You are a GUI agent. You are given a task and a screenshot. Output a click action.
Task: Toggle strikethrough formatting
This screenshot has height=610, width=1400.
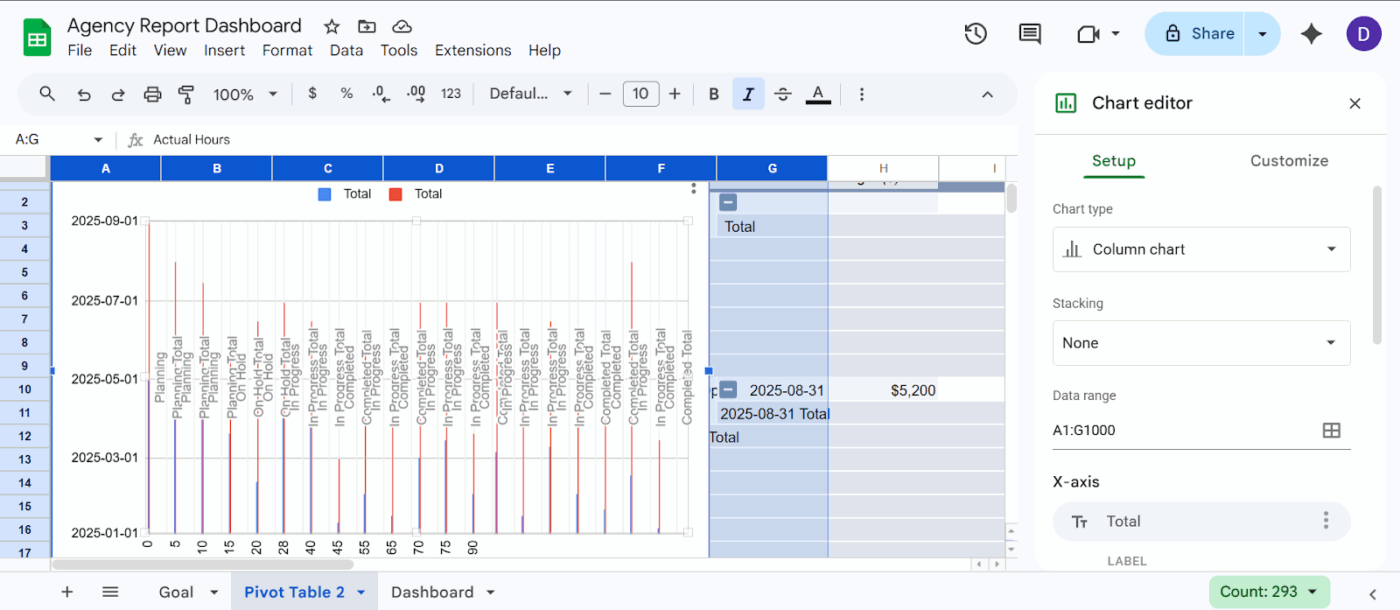pos(783,93)
